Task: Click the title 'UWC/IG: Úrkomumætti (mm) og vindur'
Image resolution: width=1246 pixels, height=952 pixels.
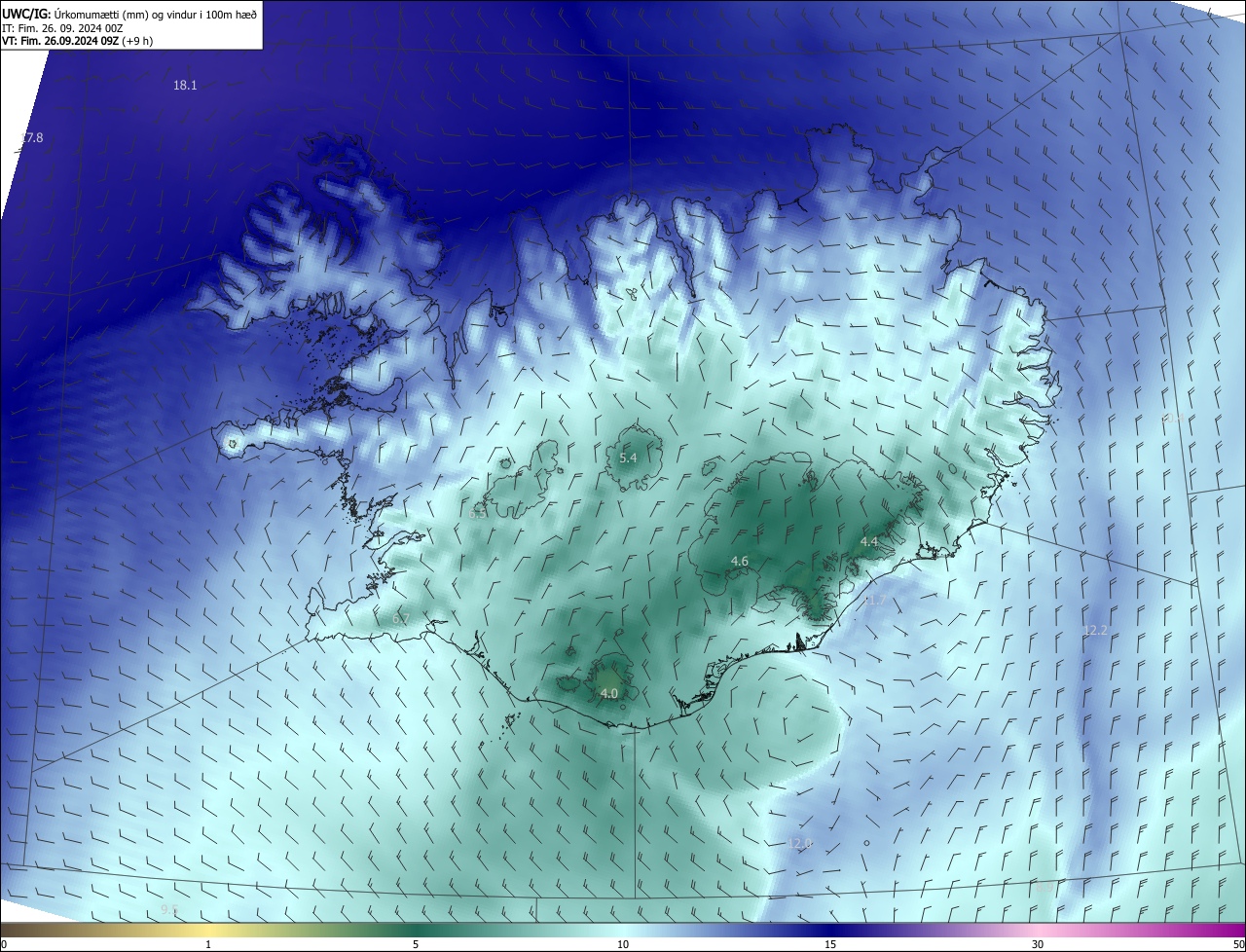Action: [129, 14]
